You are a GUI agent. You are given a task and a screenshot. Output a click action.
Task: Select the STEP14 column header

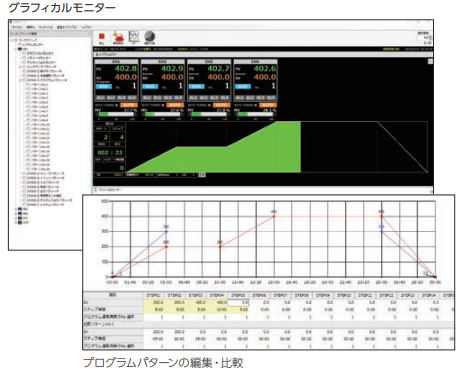(428, 295)
